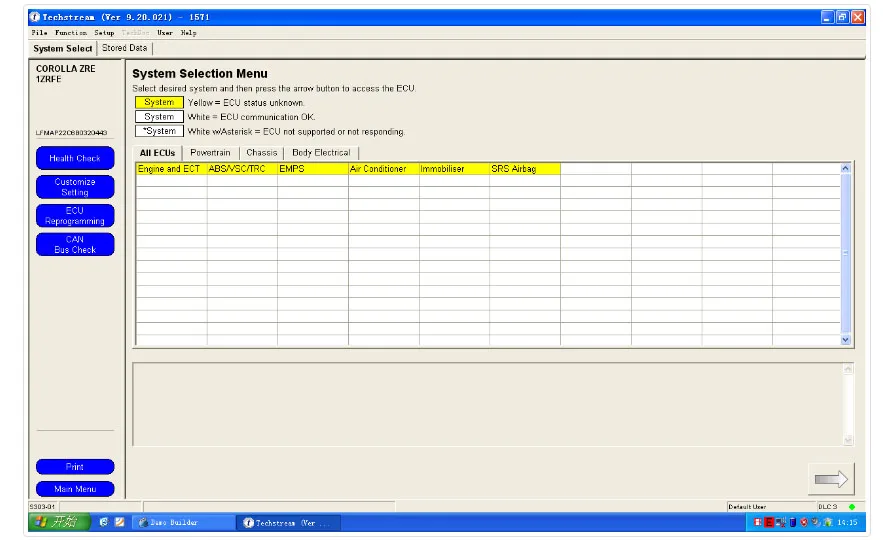Minimize the Techstream window

[827, 17]
